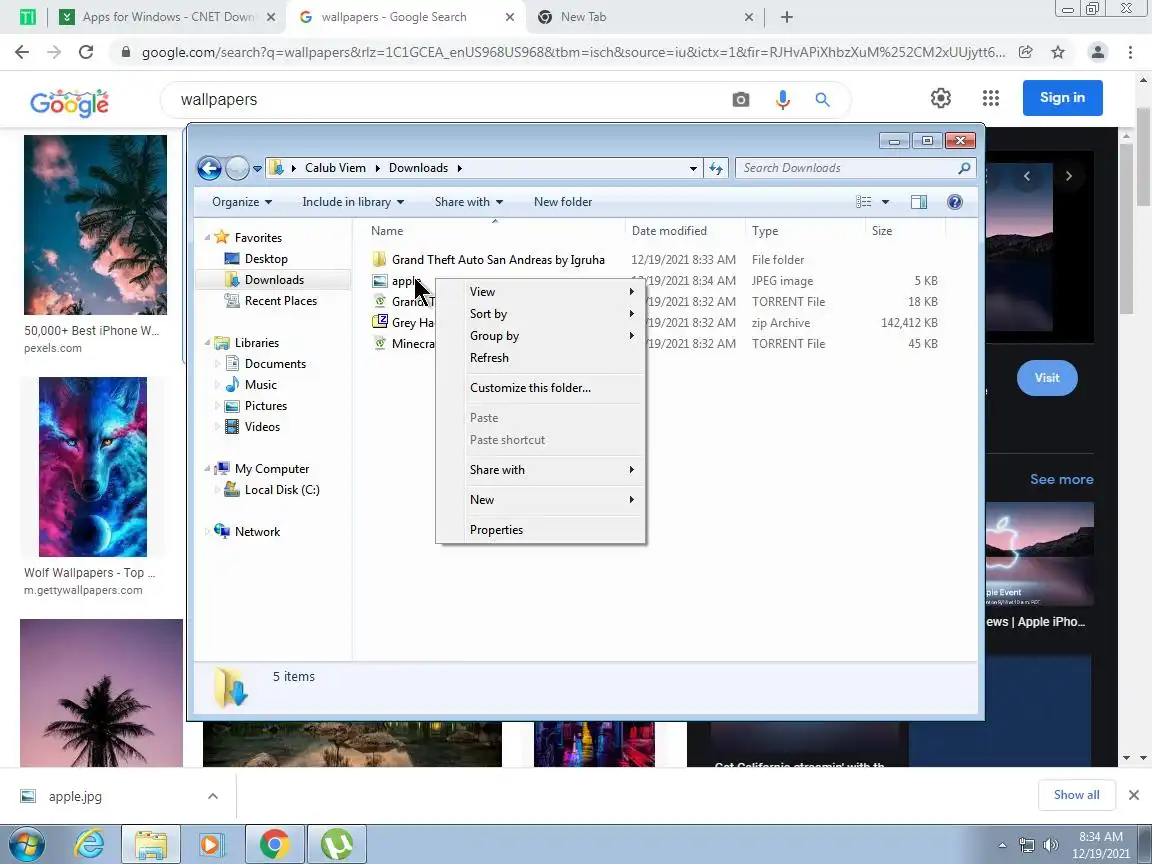This screenshot has height=864, width=1152.
Task: Show hidden tray icons arrow
Action: pyautogui.click(x=1002, y=845)
